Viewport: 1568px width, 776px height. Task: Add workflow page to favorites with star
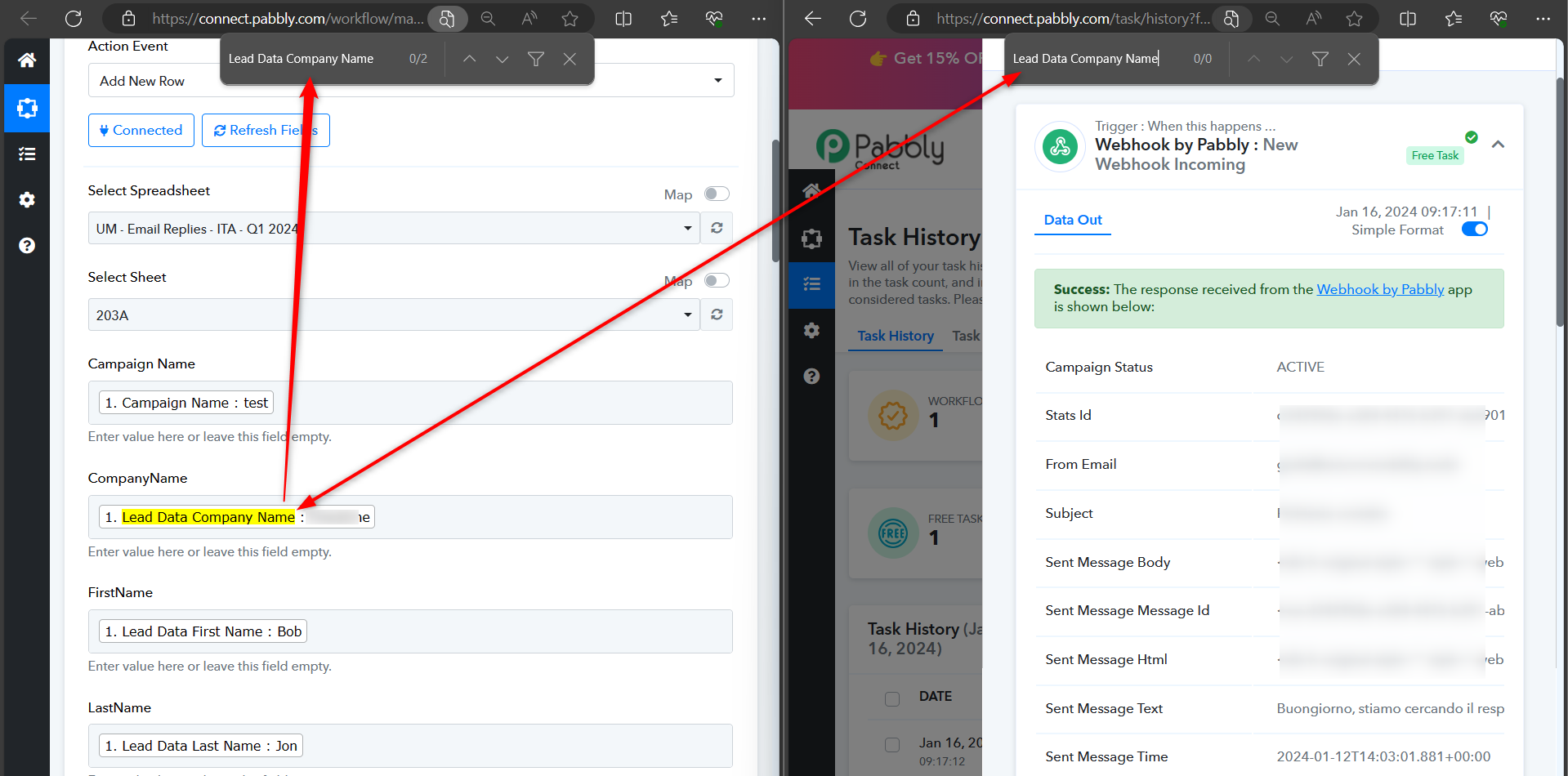[570, 18]
